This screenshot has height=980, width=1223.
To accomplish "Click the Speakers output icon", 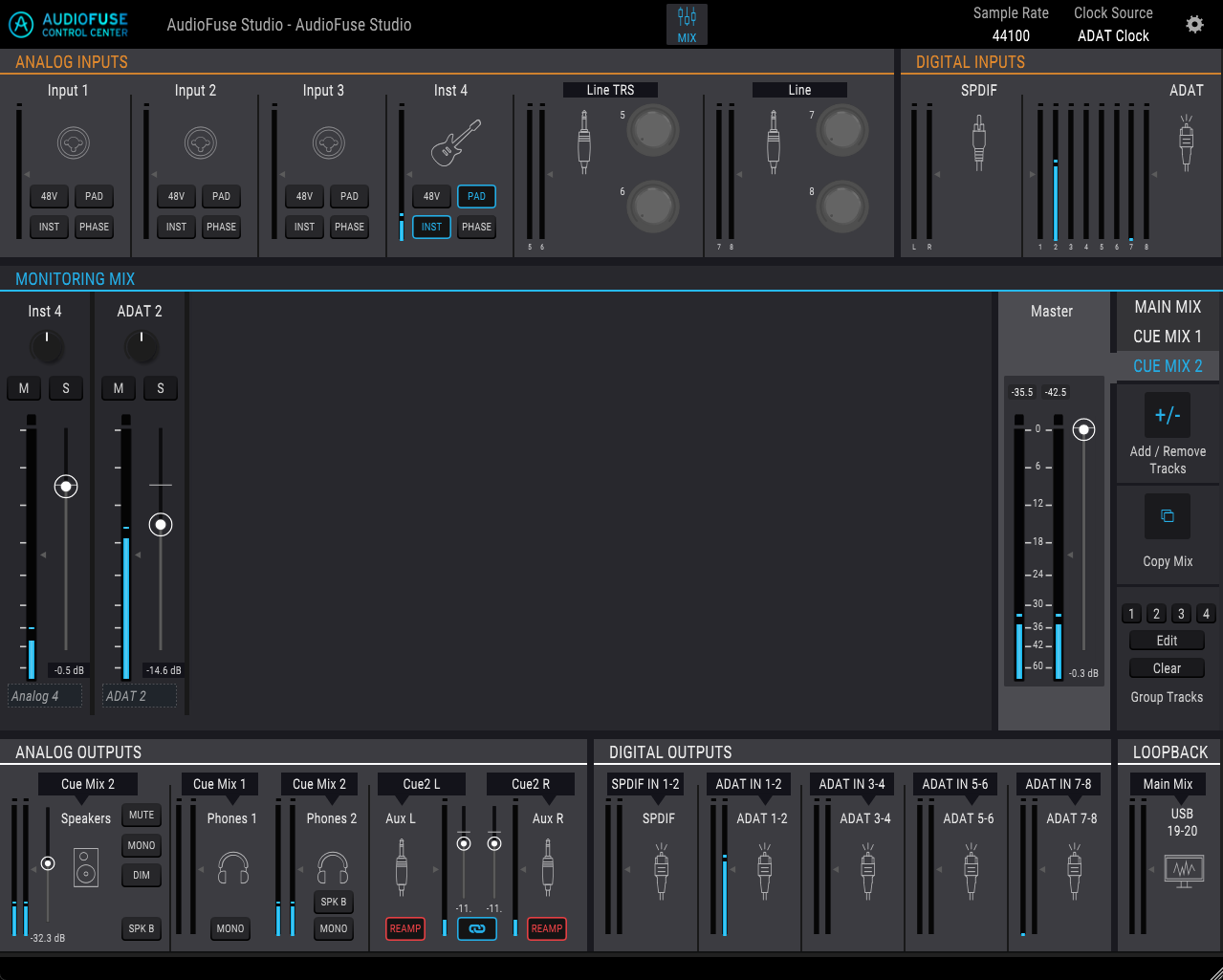I will pos(86,868).
